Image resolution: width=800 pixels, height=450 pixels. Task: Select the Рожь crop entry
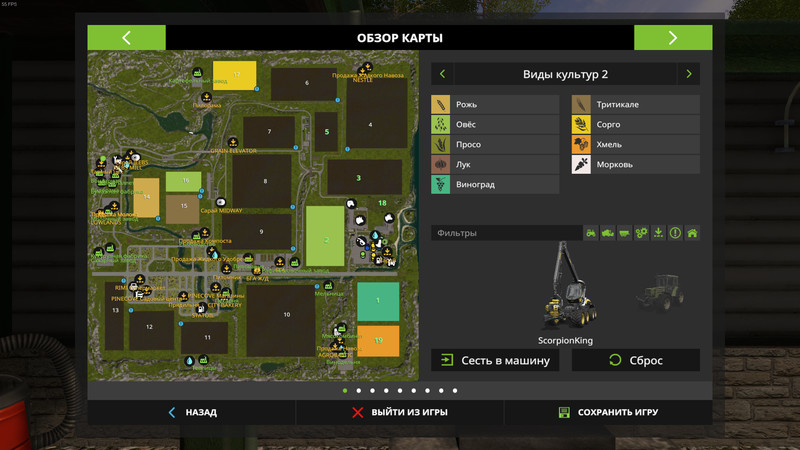[495, 105]
